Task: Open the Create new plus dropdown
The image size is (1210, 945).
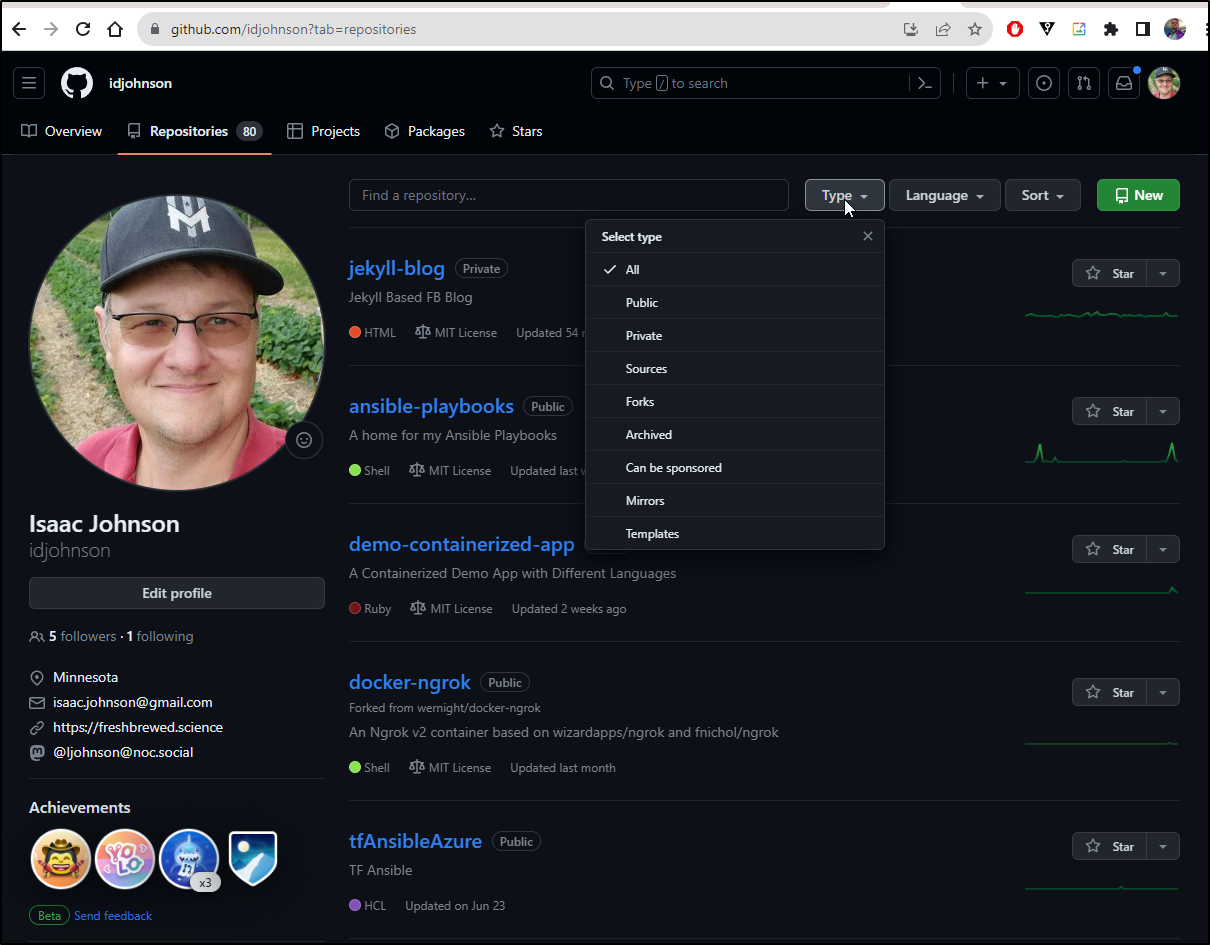Action: point(992,83)
